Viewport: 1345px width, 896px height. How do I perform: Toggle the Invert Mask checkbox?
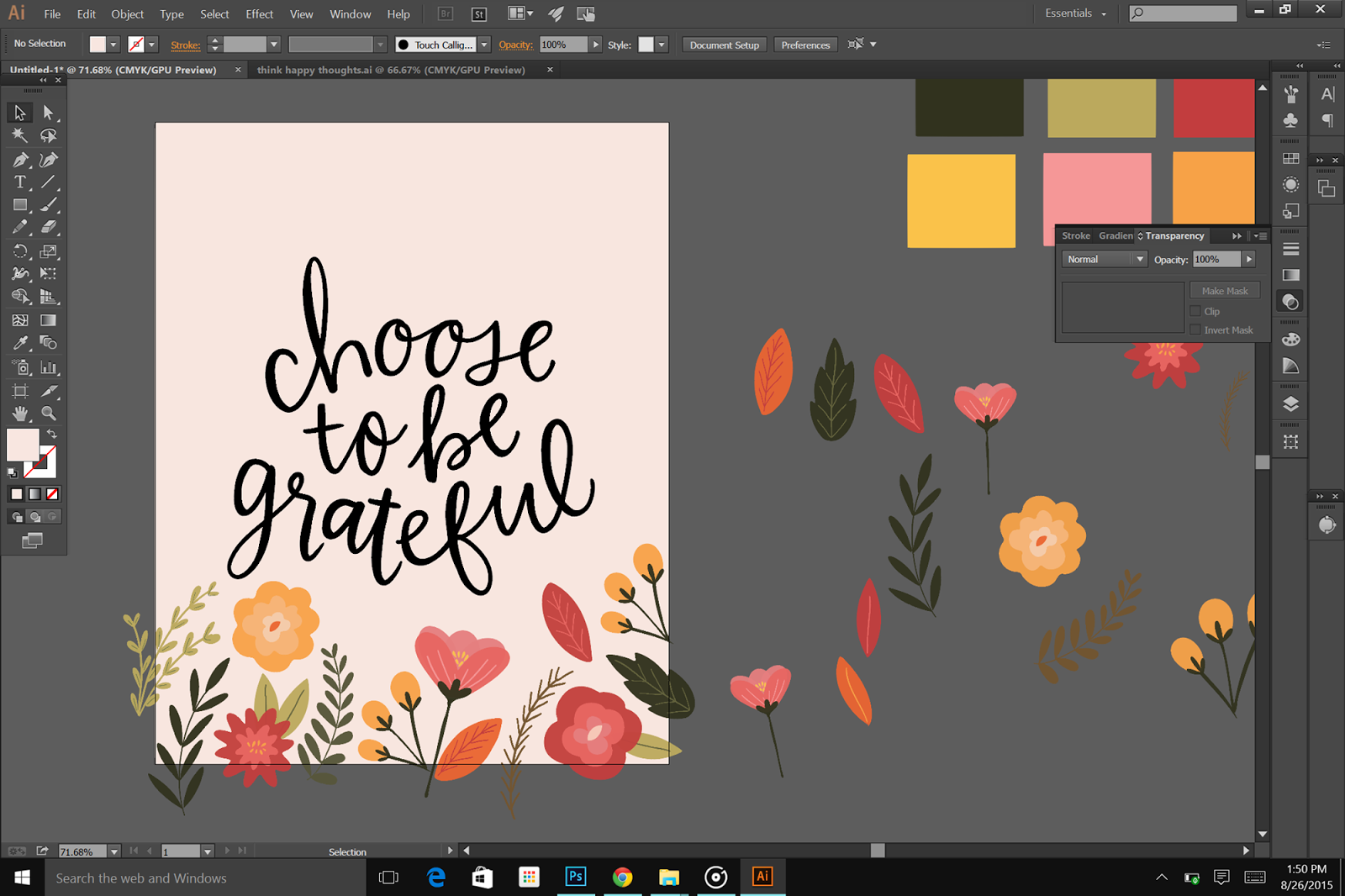pyautogui.click(x=1195, y=329)
